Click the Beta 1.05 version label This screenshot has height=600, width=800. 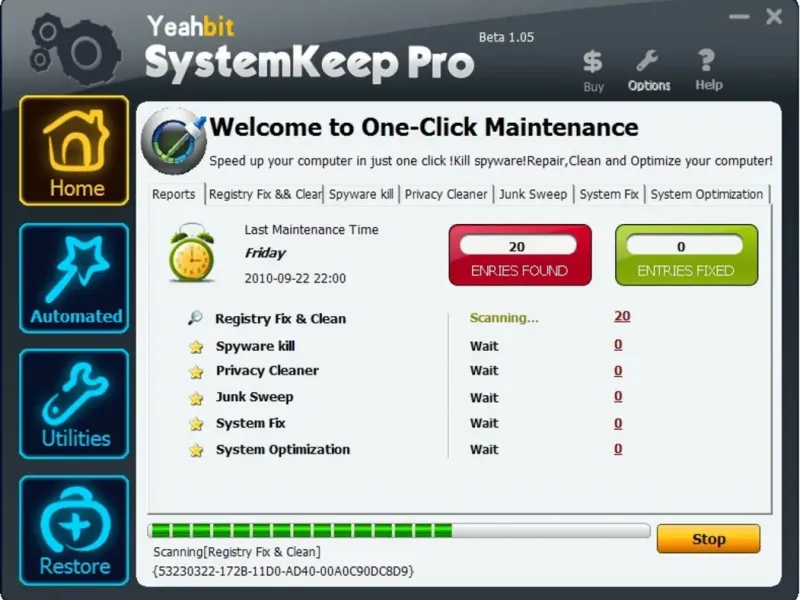tap(506, 37)
